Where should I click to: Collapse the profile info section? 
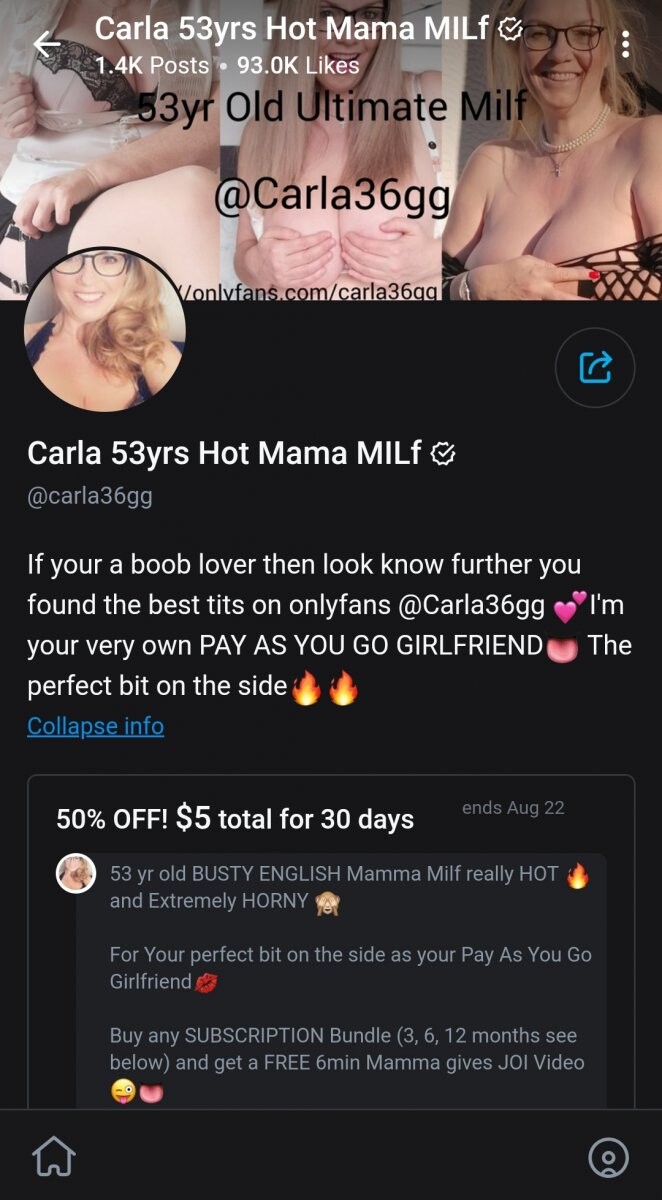[95, 726]
